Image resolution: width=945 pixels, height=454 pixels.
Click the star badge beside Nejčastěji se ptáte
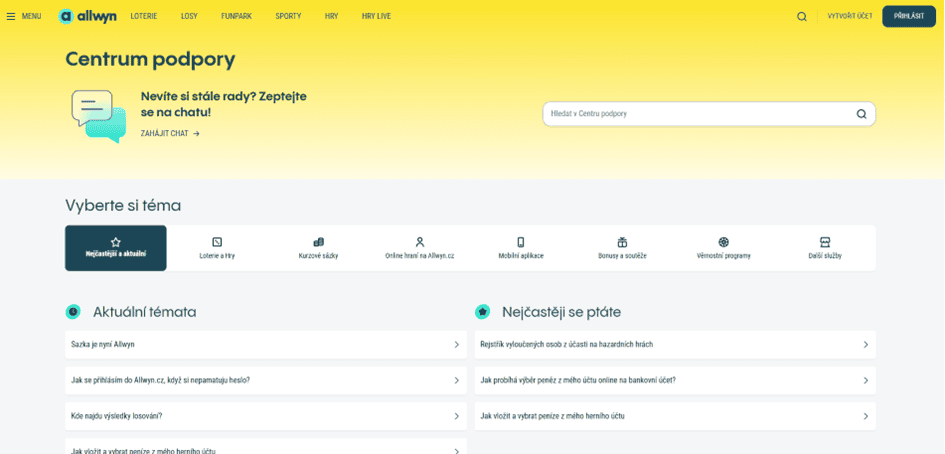click(x=482, y=312)
